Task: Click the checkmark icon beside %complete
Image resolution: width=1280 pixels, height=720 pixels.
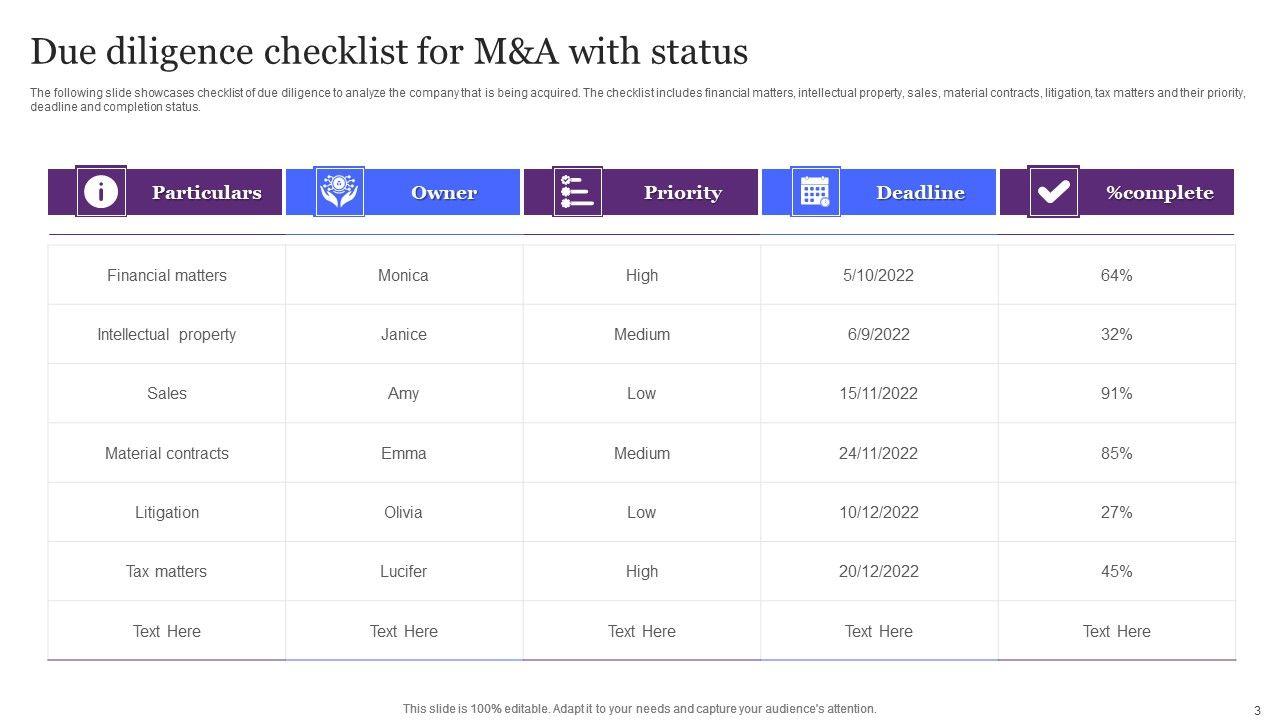Action: pyautogui.click(x=1053, y=191)
